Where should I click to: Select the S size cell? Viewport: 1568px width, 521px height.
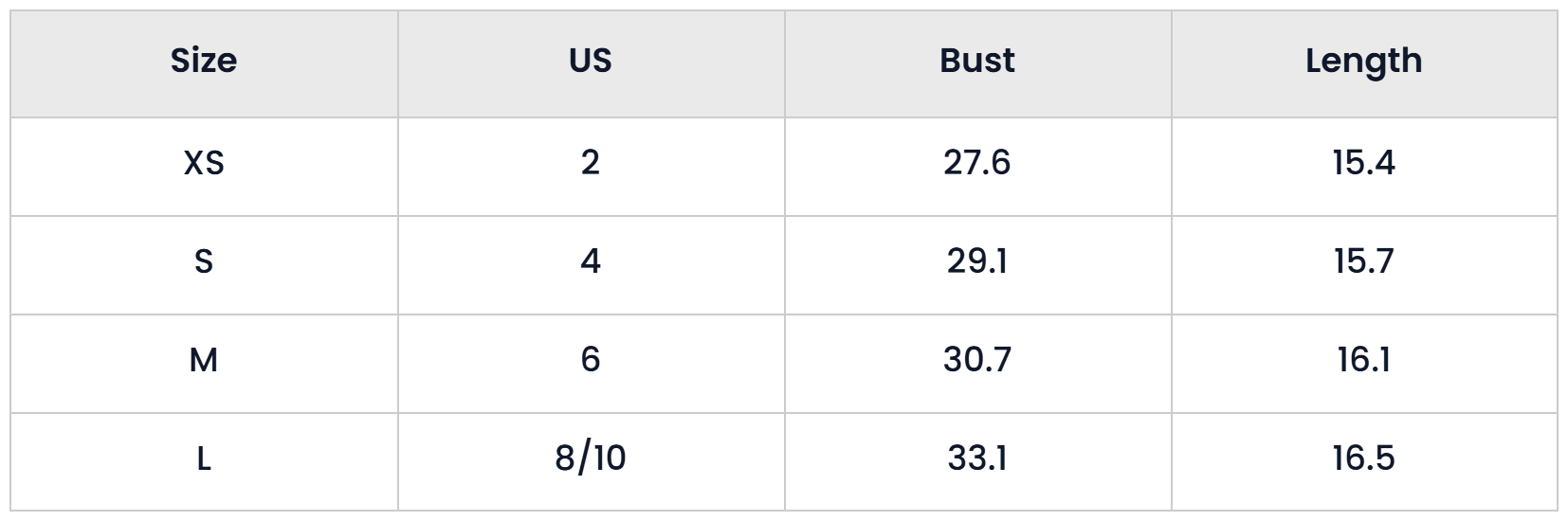pos(204,264)
